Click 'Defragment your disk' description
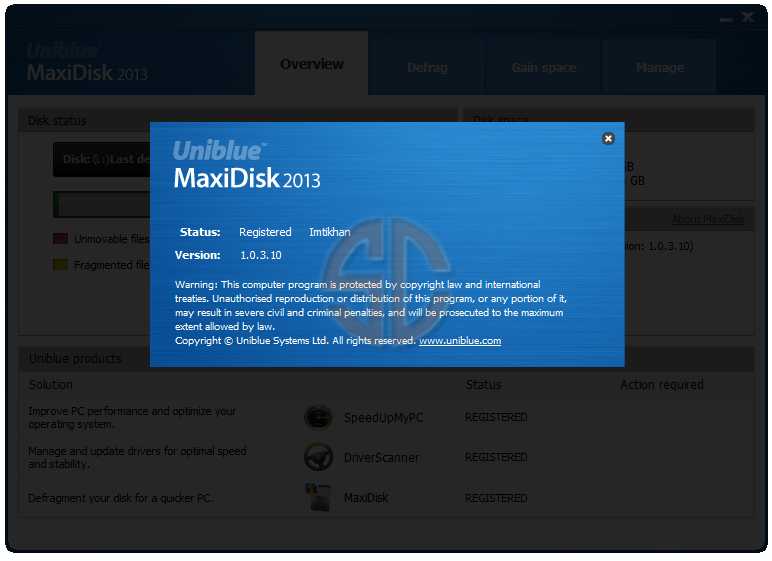Viewport: 772px width, 561px height. 121,498
